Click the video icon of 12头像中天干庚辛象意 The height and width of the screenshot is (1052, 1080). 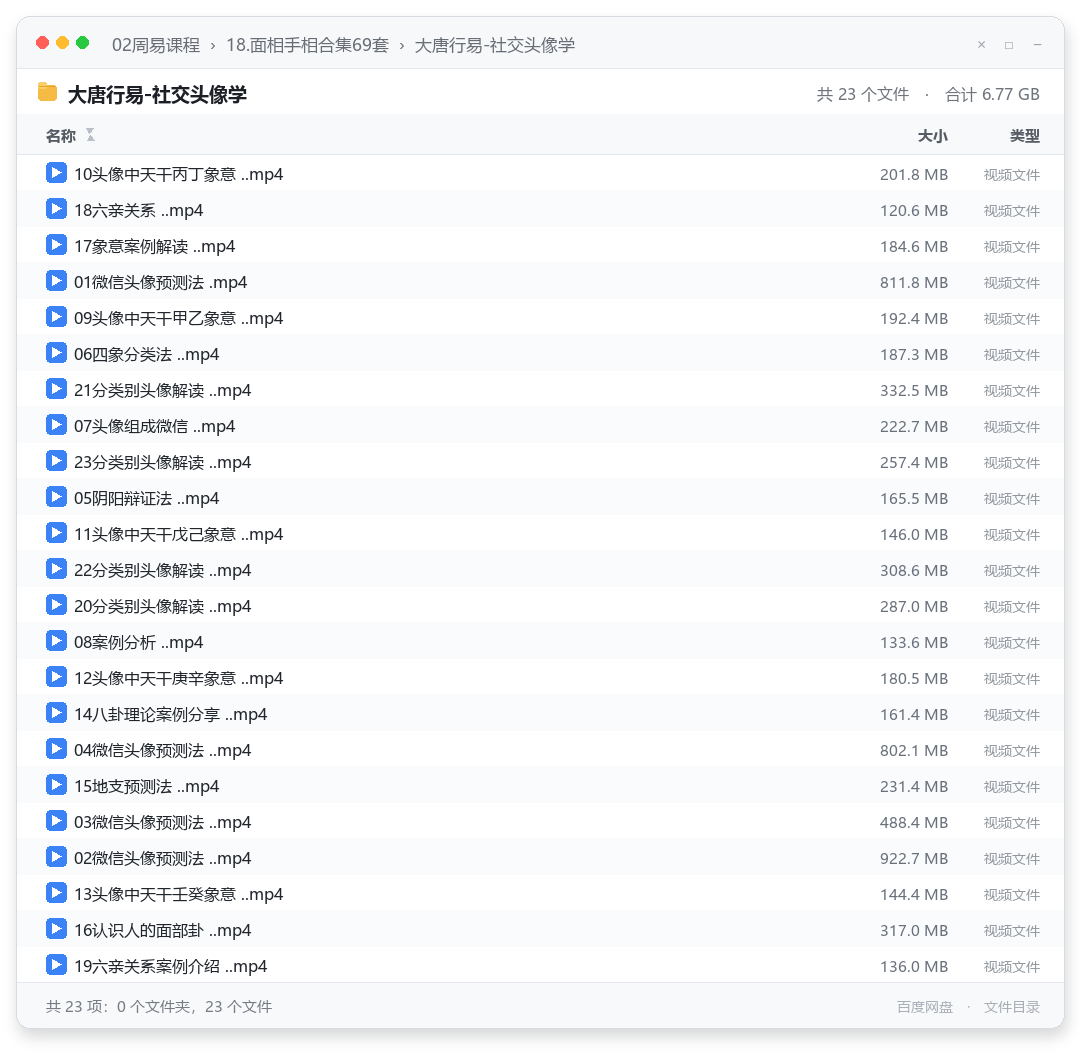point(56,677)
